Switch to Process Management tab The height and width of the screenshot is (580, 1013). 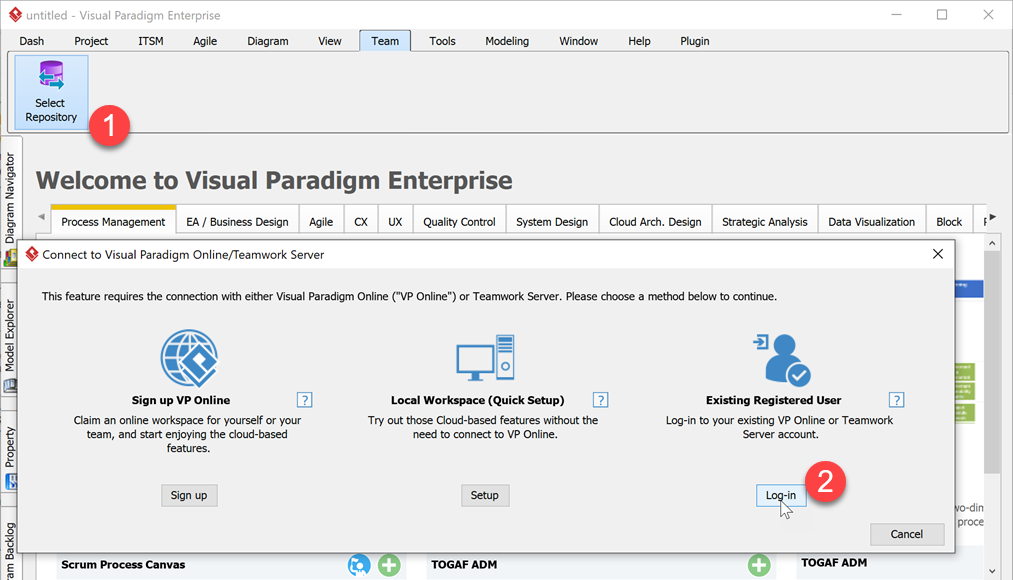[x=113, y=222]
